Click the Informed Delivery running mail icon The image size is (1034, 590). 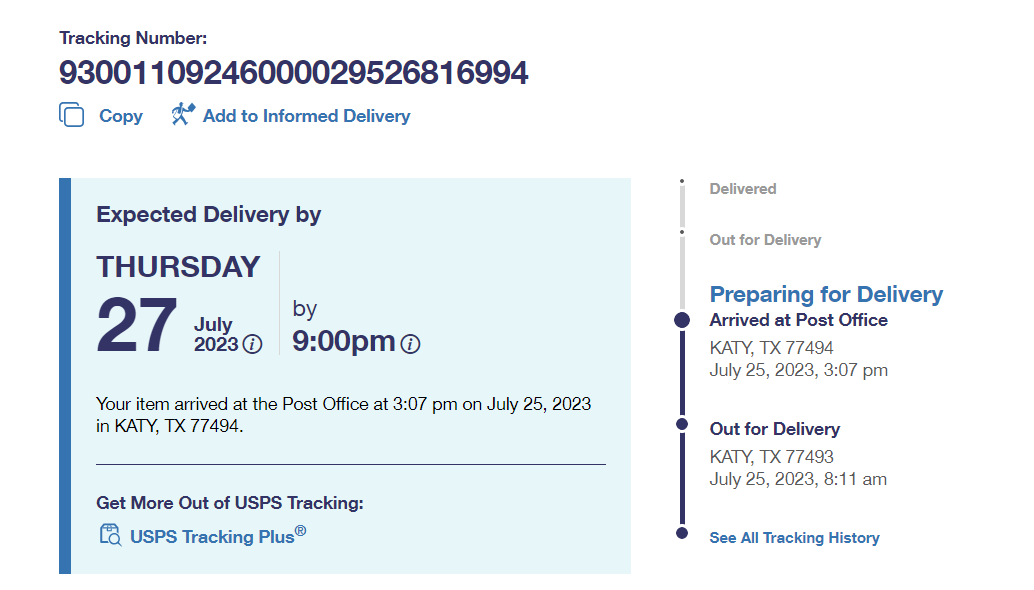[182, 114]
